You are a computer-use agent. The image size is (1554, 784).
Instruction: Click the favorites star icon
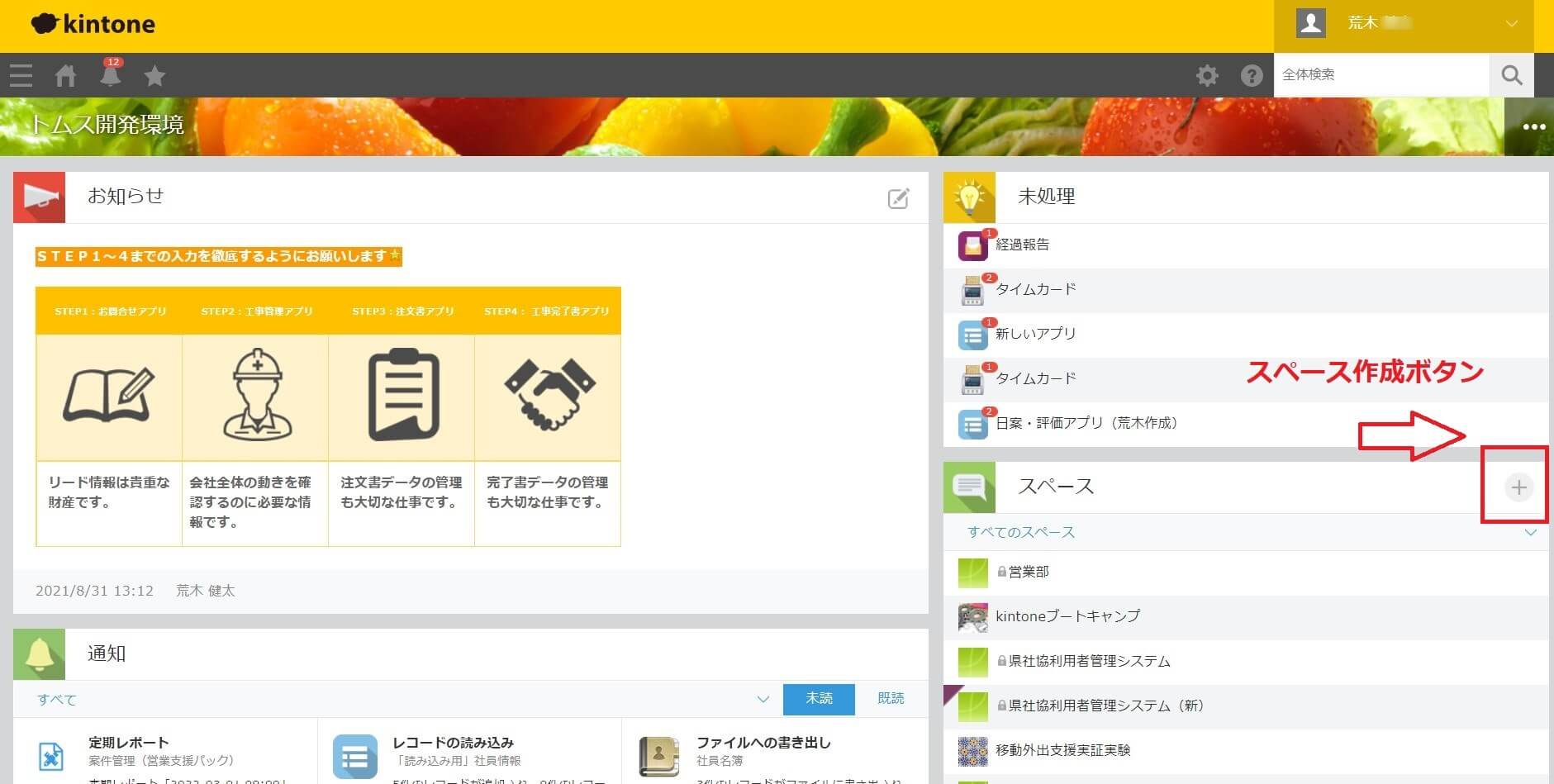154,75
